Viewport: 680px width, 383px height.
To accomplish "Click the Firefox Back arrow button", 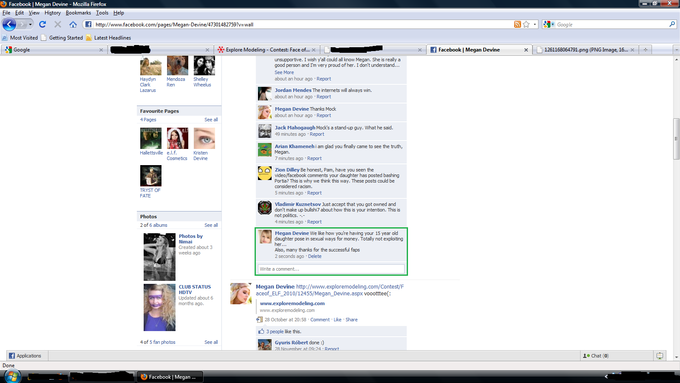I will (9, 25).
